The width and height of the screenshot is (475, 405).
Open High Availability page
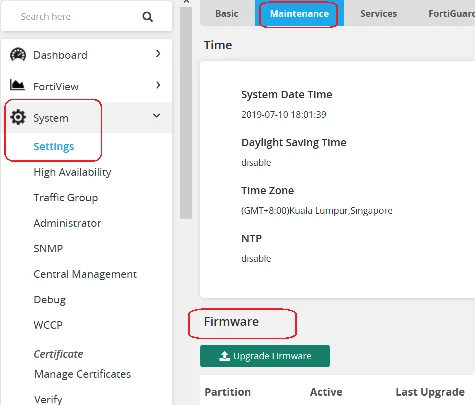[72, 172]
